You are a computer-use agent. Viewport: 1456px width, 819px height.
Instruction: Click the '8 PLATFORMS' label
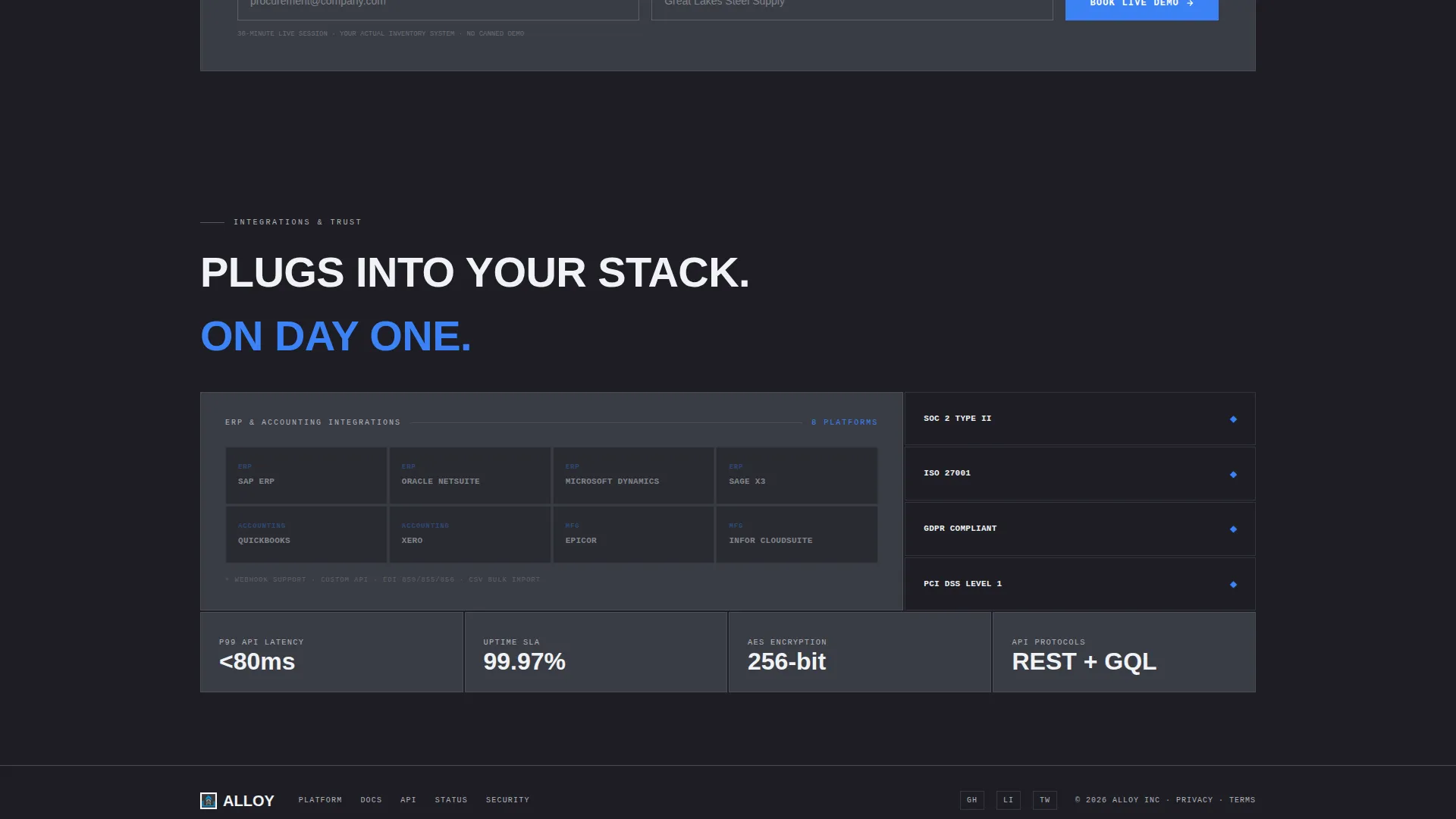(x=844, y=422)
